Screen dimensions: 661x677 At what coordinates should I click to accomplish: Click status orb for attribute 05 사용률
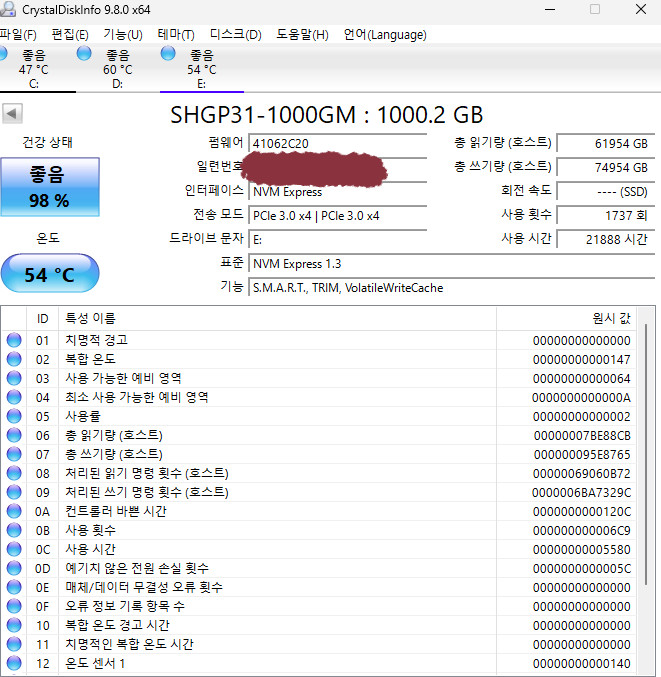point(14,416)
